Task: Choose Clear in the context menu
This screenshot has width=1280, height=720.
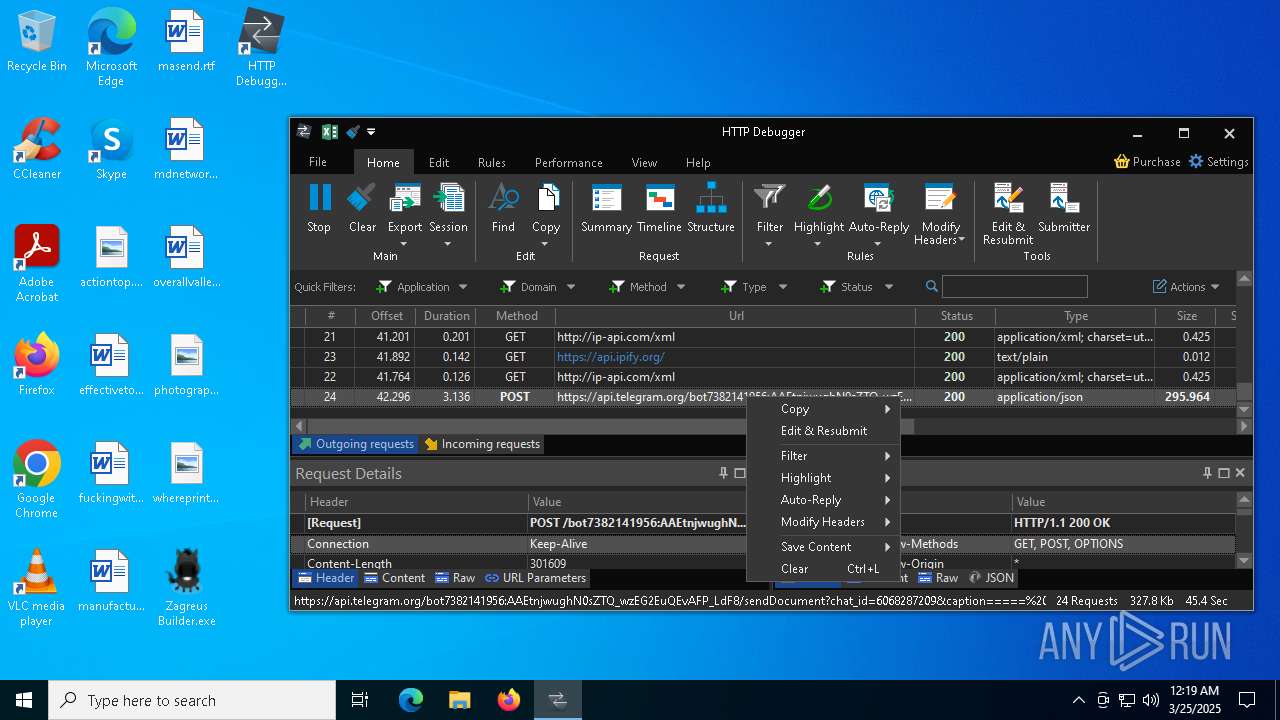Action: (824, 569)
